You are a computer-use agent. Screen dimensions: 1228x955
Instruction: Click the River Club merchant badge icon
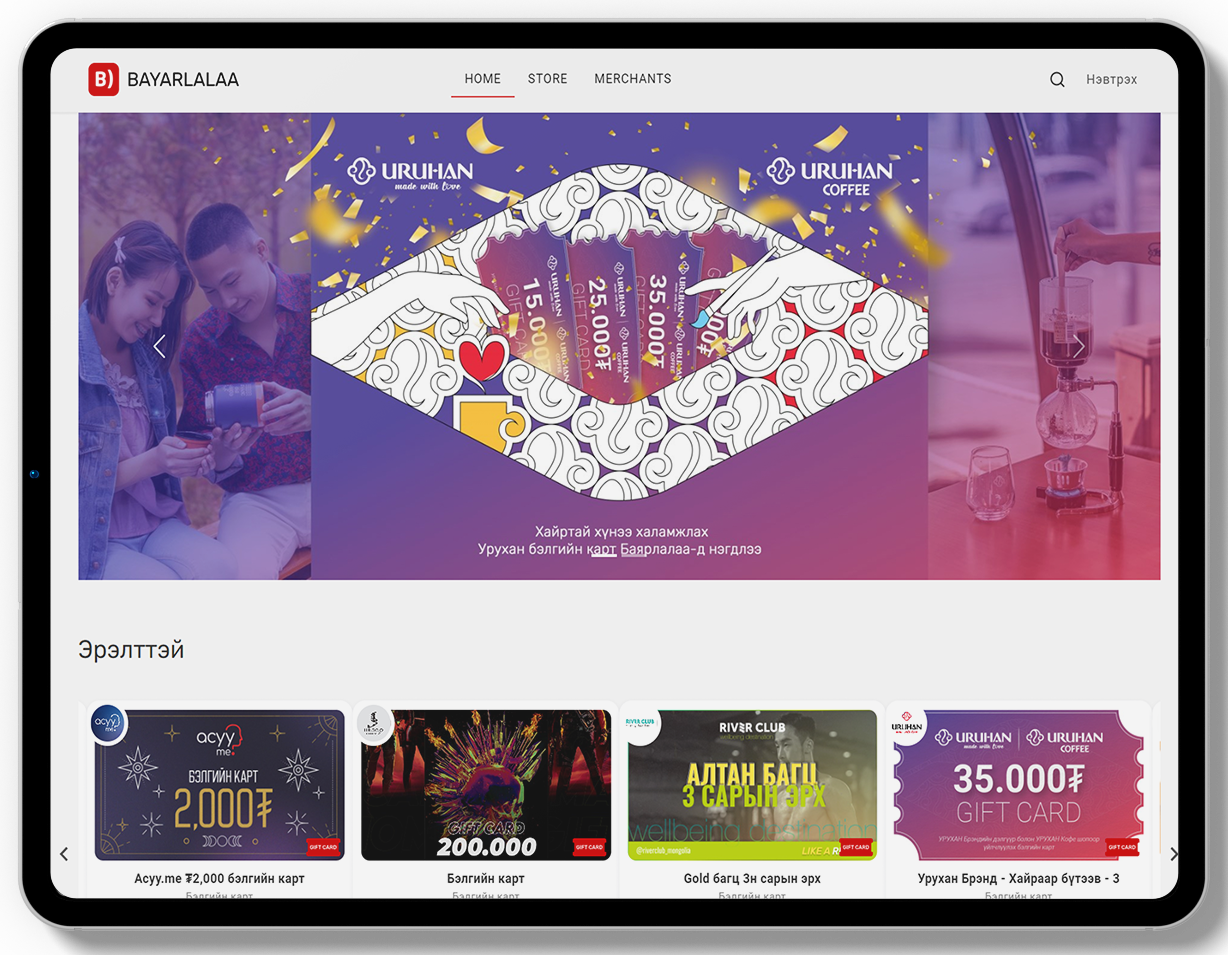pos(640,724)
